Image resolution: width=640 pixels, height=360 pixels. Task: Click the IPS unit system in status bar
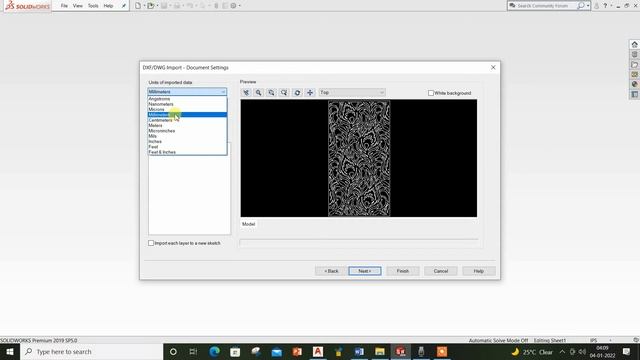593,340
